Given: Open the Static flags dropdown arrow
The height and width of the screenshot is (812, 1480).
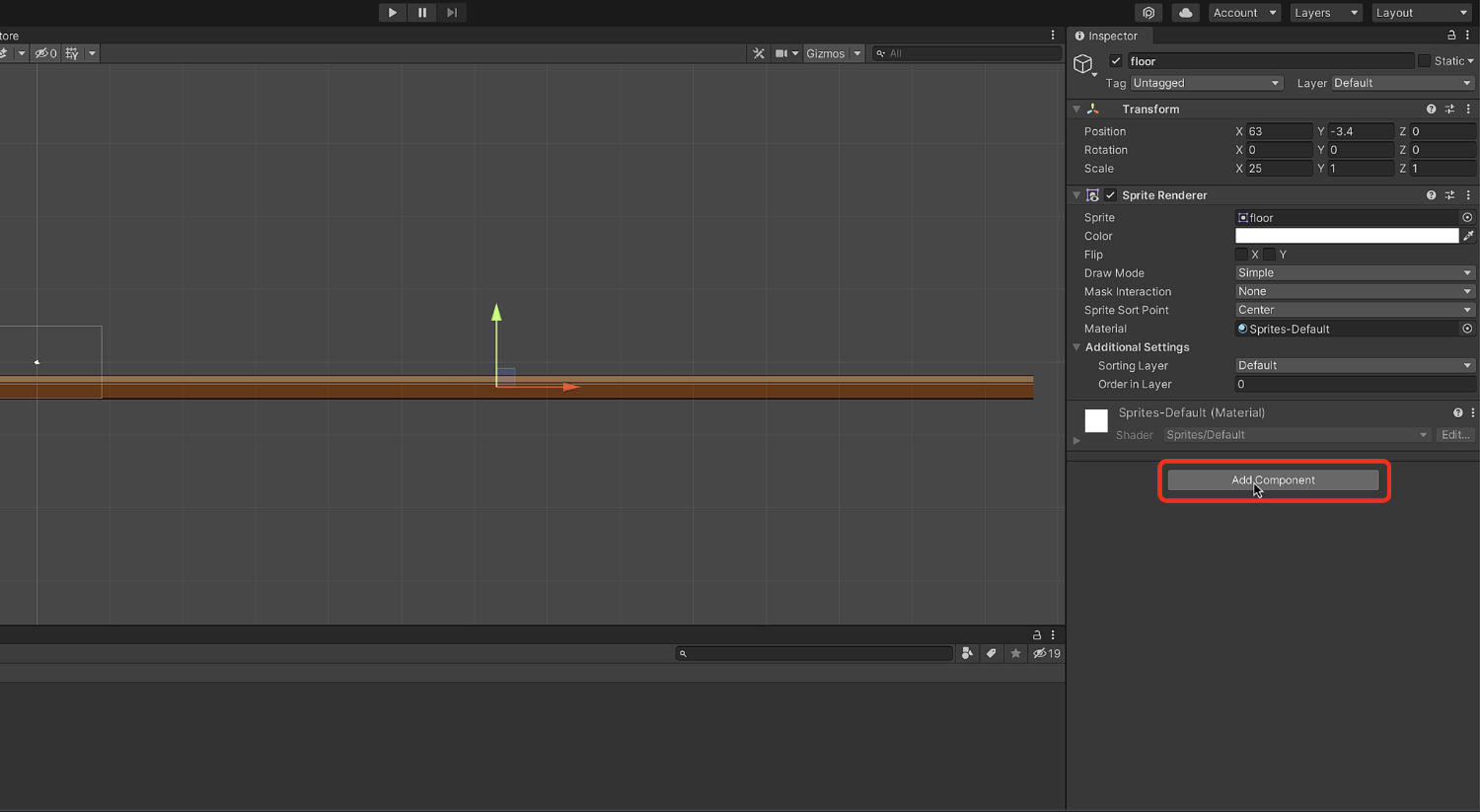Looking at the screenshot, I should click(1470, 61).
